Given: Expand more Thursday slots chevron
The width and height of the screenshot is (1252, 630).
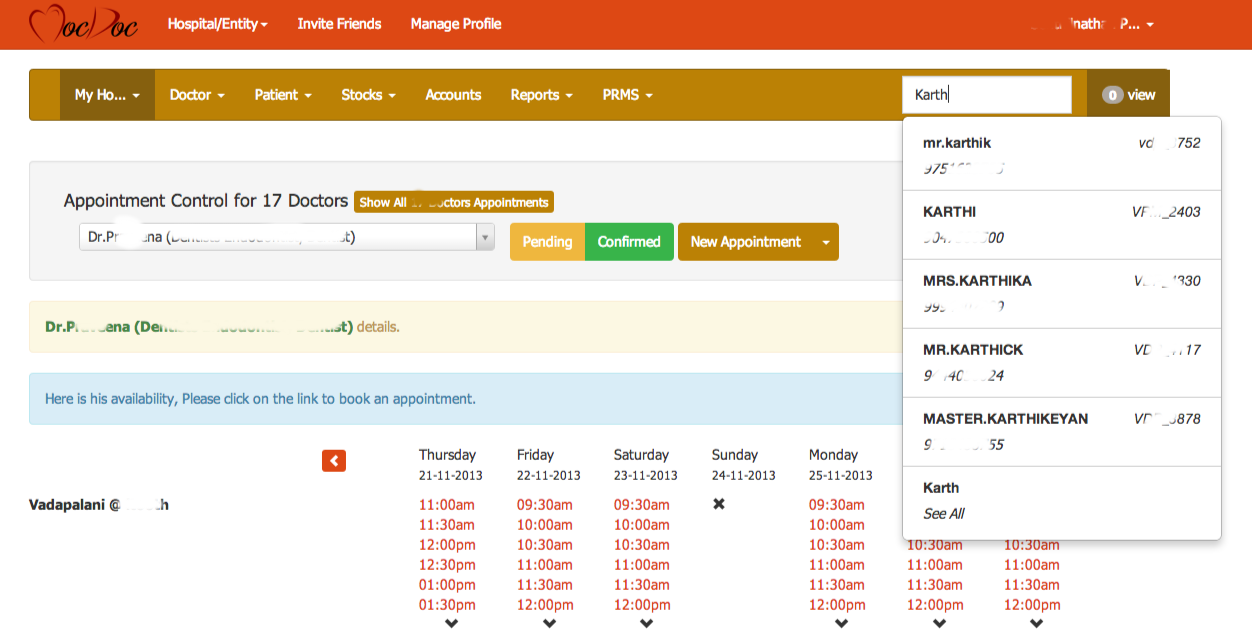Looking at the screenshot, I should point(451,623).
